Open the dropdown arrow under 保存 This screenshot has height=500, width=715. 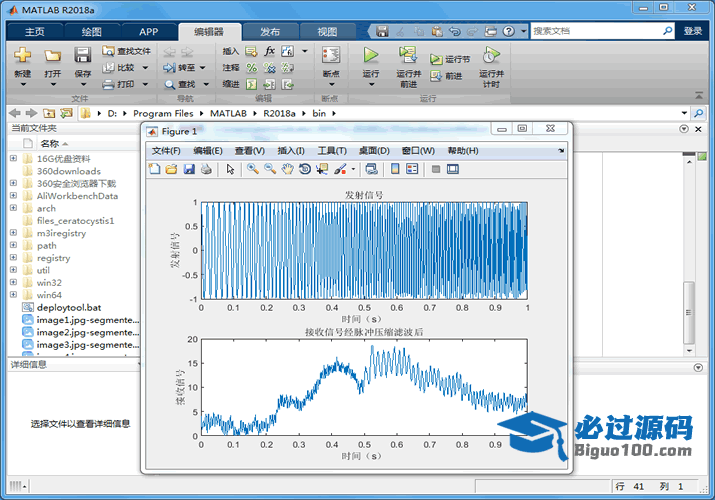point(83,85)
